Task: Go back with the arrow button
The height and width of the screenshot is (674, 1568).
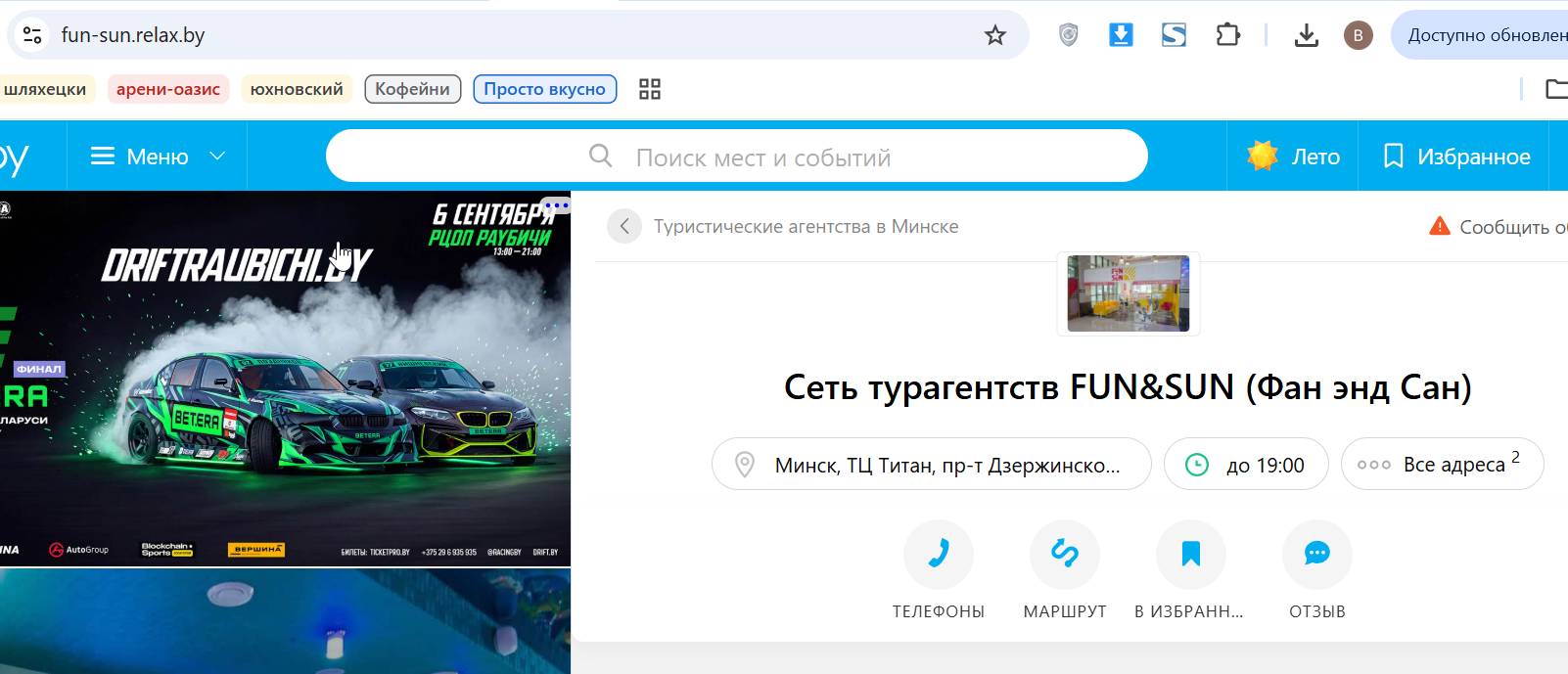Action: pos(624,226)
